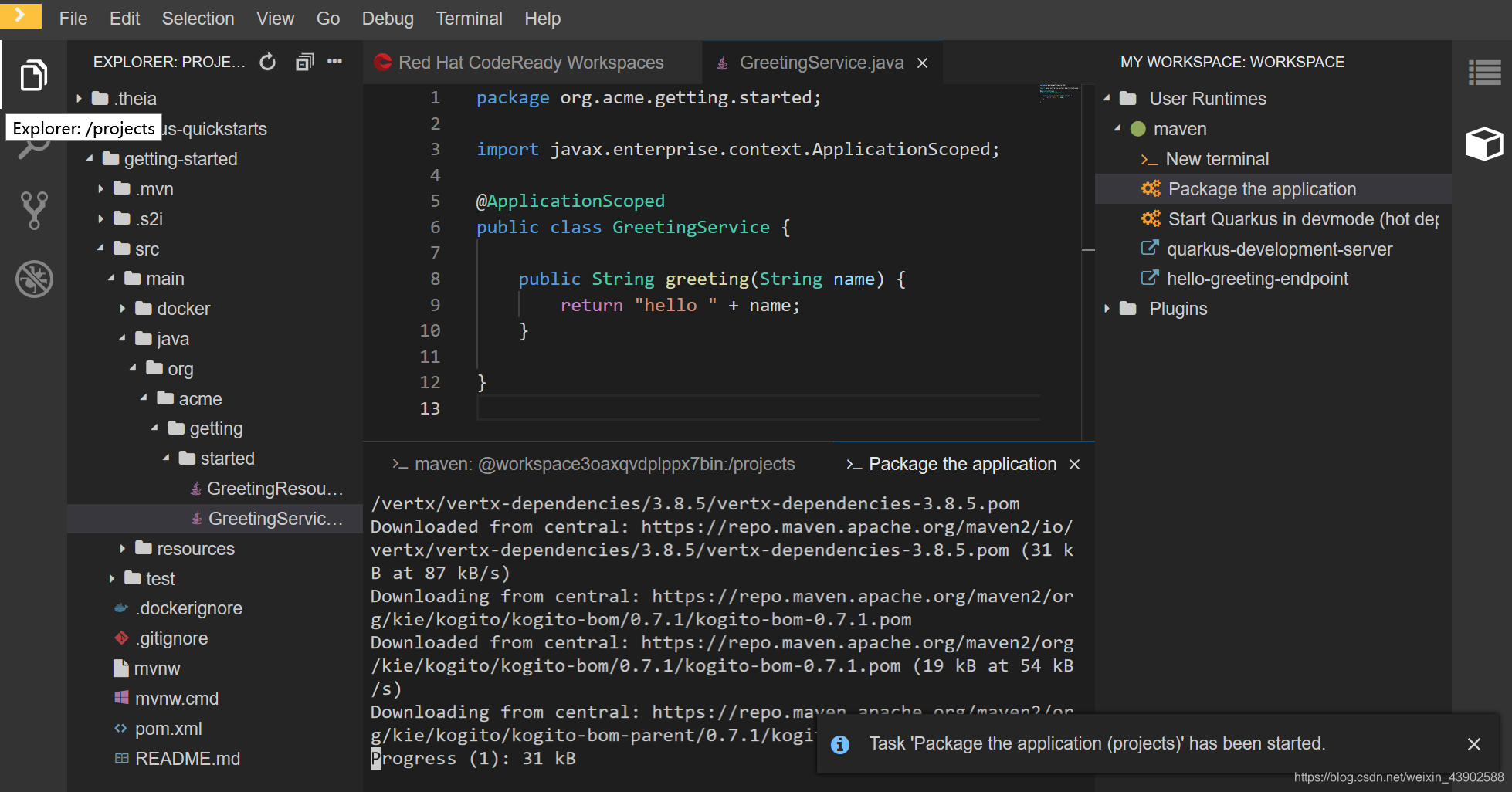
Task: Switch to Red Hat CodeReady Workspaces tab
Action: point(532,63)
